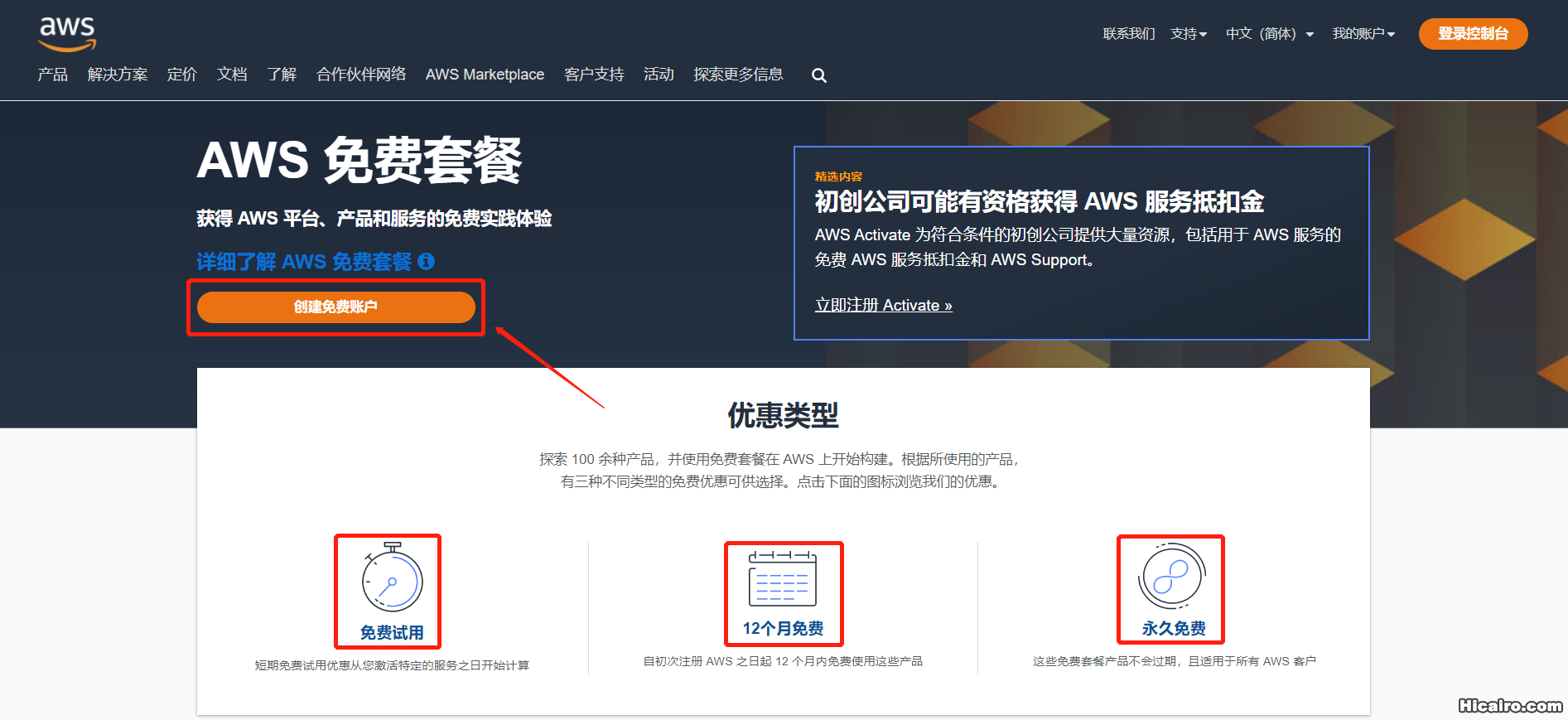This screenshot has width=1568, height=720.
Task: Open the 合作伙伴网络 menu
Action: coord(361,75)
